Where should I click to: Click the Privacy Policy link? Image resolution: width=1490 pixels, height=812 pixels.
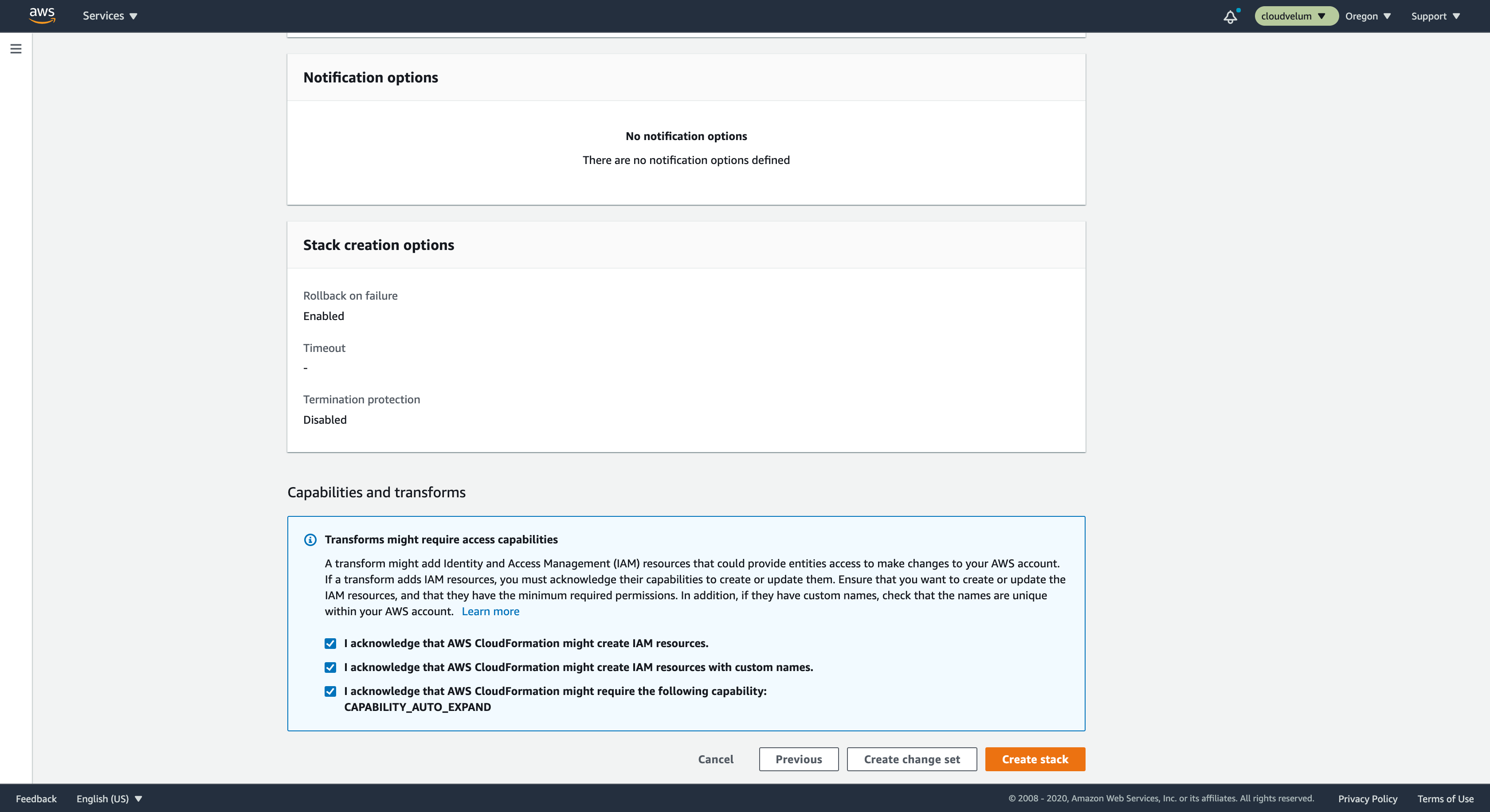(1367, 798)
